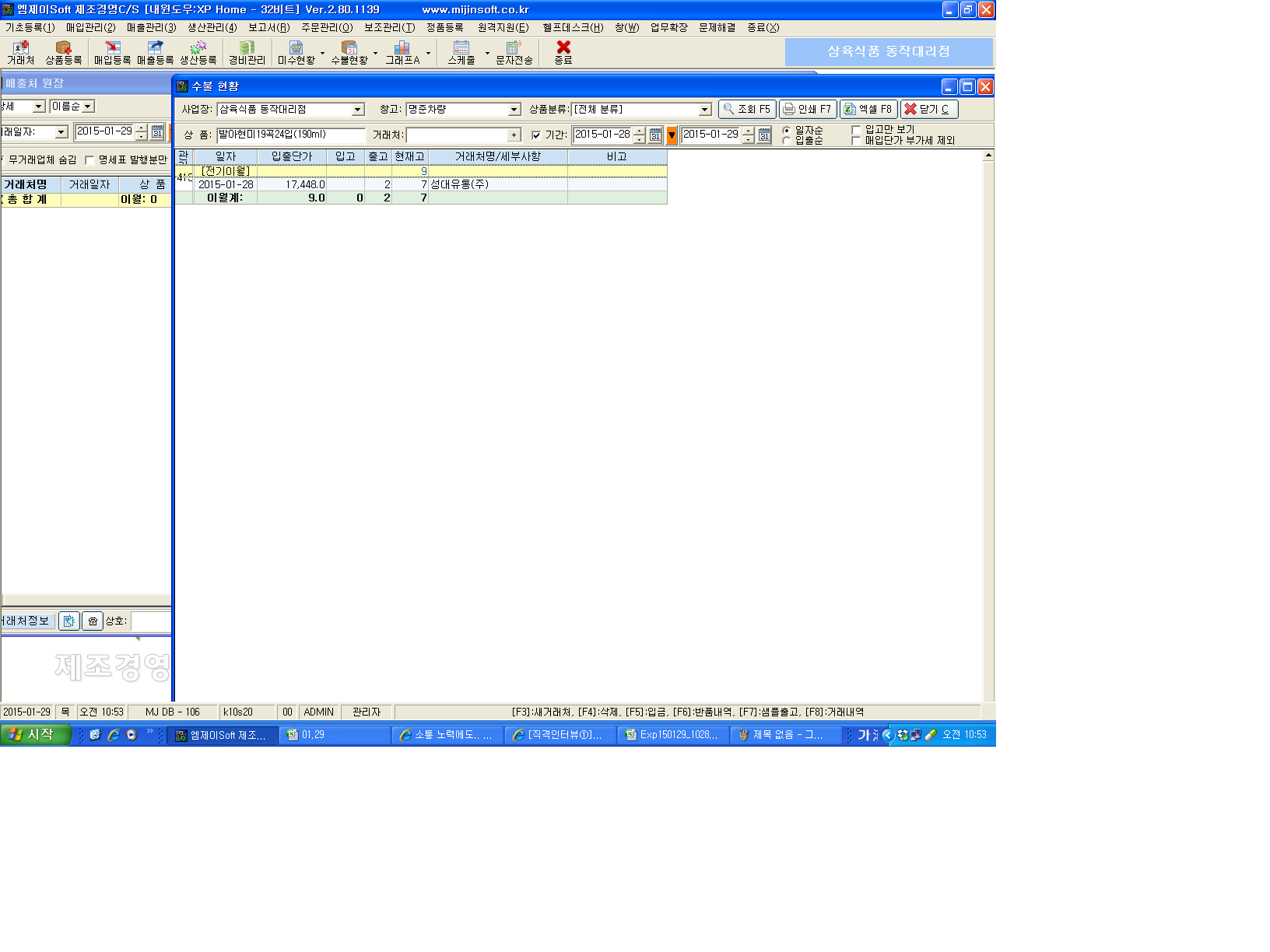
Task: Expand the 사업장 dropdown
Action: tap(357, 110)
